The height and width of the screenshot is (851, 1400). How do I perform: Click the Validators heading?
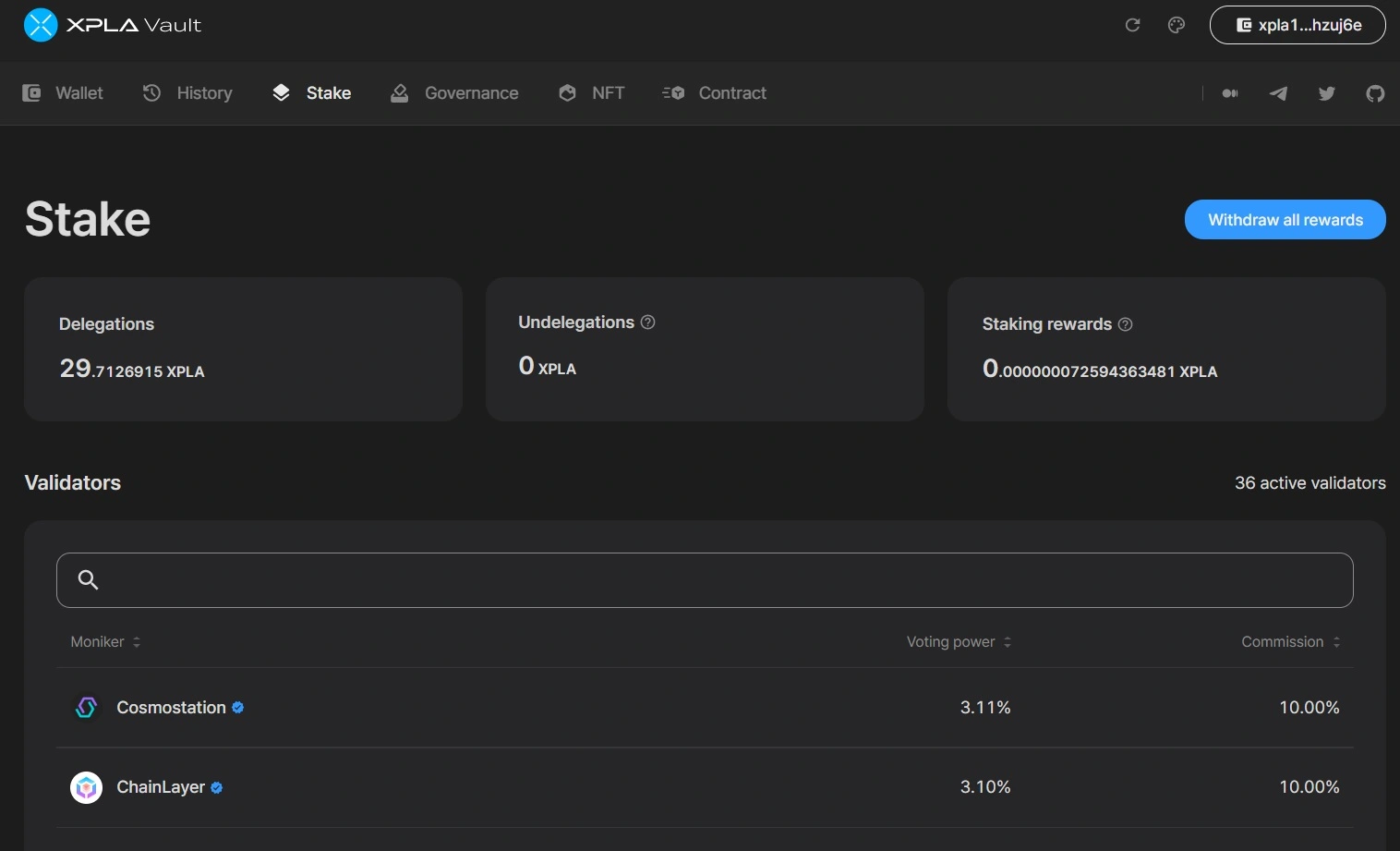click(x=73, y=483)
